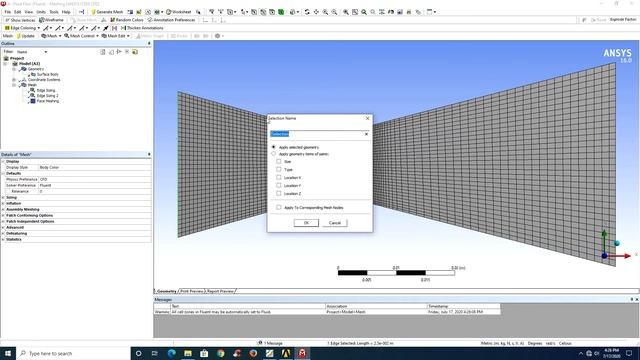Viewport: 640px width, 360px height.
Task: Check the Location Z checkbox
Action: coord(279,193)
